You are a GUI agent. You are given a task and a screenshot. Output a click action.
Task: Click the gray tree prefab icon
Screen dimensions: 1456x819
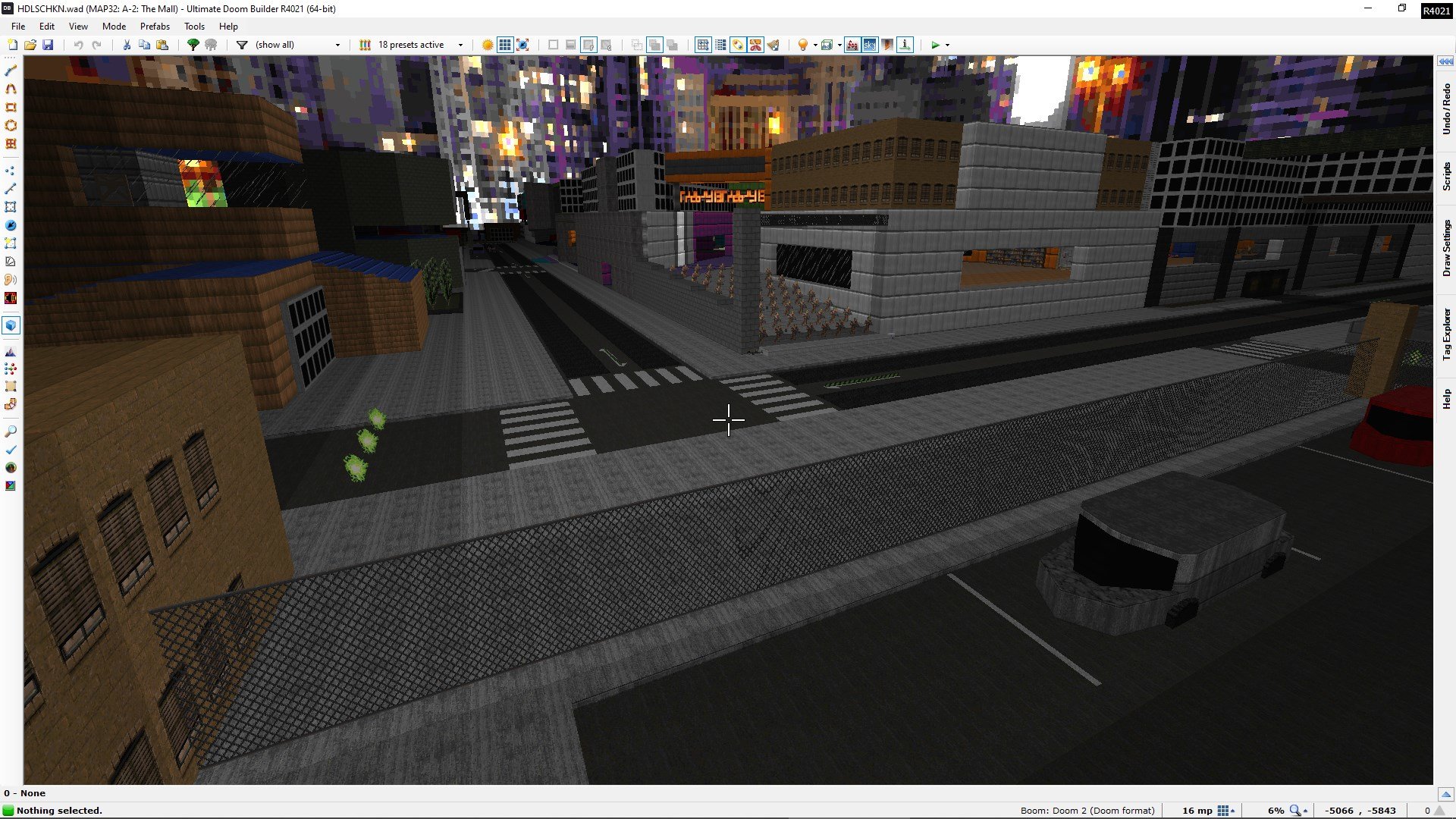pyautogui.click(x=211, y=45)
